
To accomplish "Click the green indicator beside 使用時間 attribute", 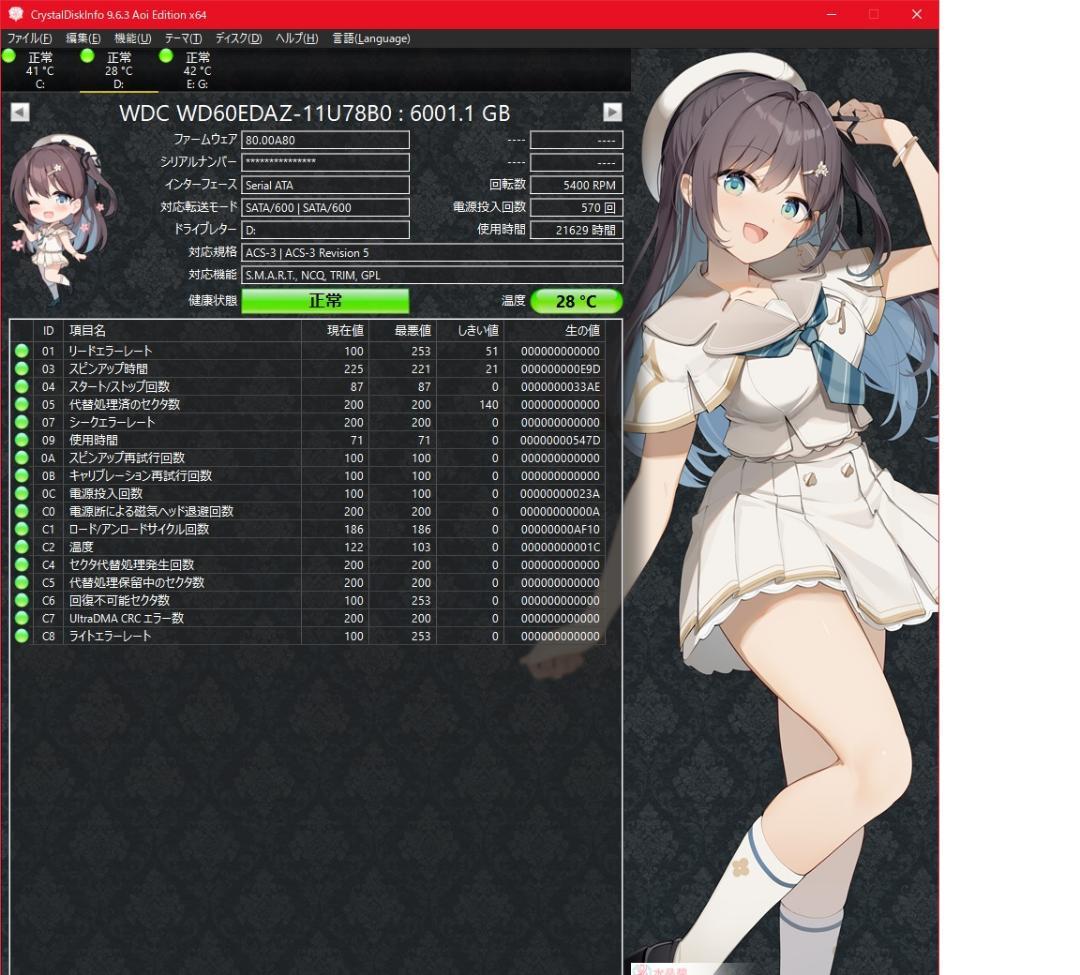I will click(21, 440).
